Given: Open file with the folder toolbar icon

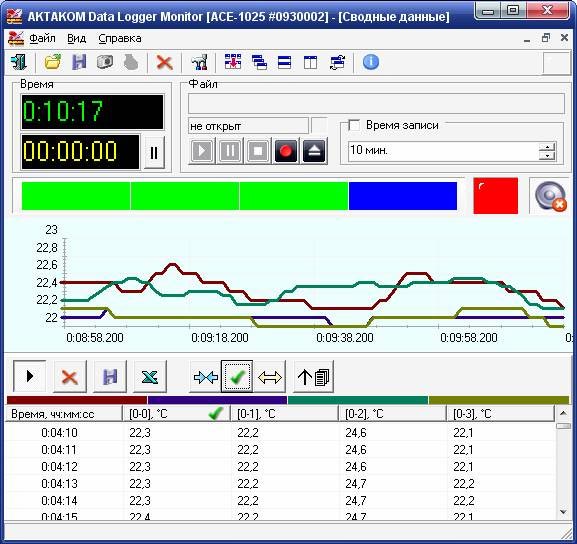Looking at the screenshot, I should [53, 62].
